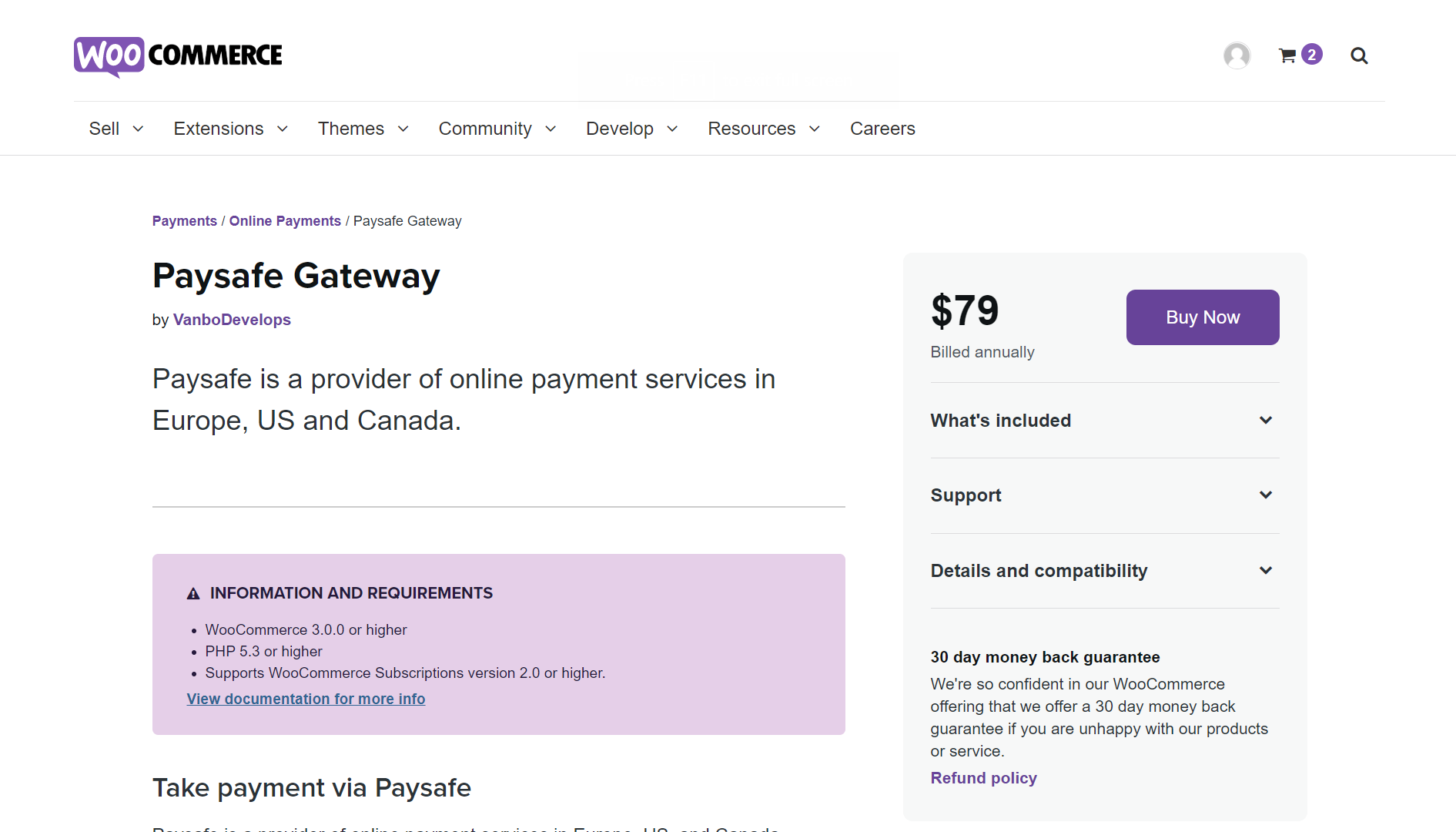Click the Buy Now button
1456x832 pixels.
[1203, 317]
